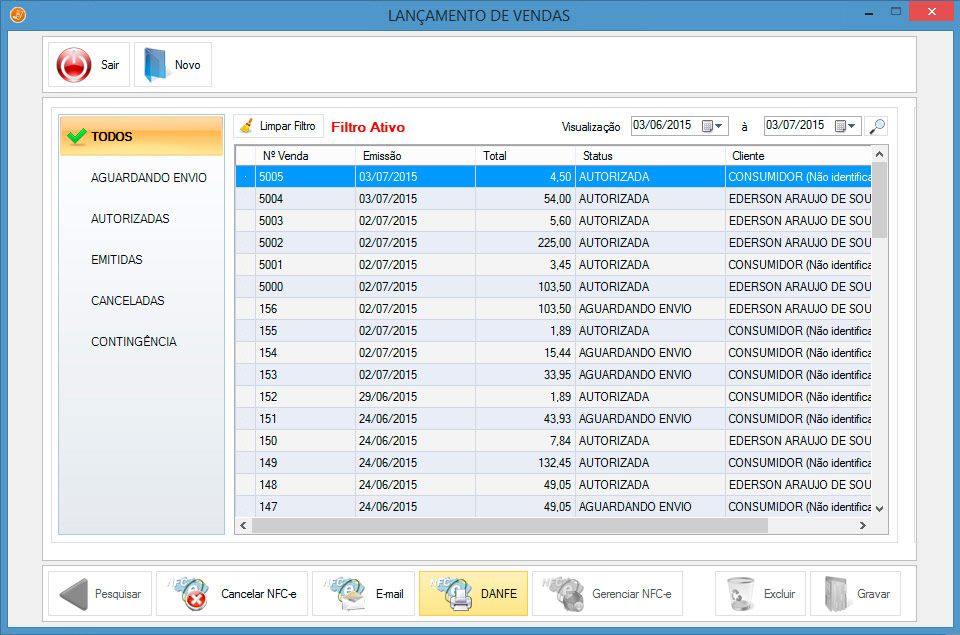The image size is (960, 635).
Task: Click the Gravar folder icon
Action: 837,594
